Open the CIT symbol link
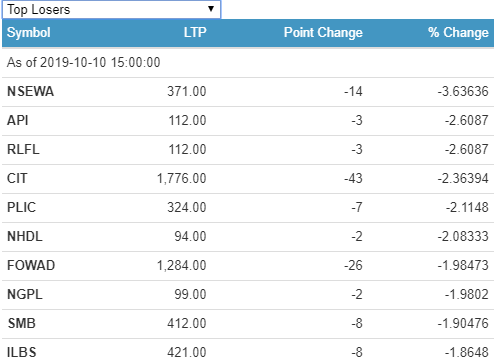The height and width of the screenshot is (364, 497). [17, 178]
